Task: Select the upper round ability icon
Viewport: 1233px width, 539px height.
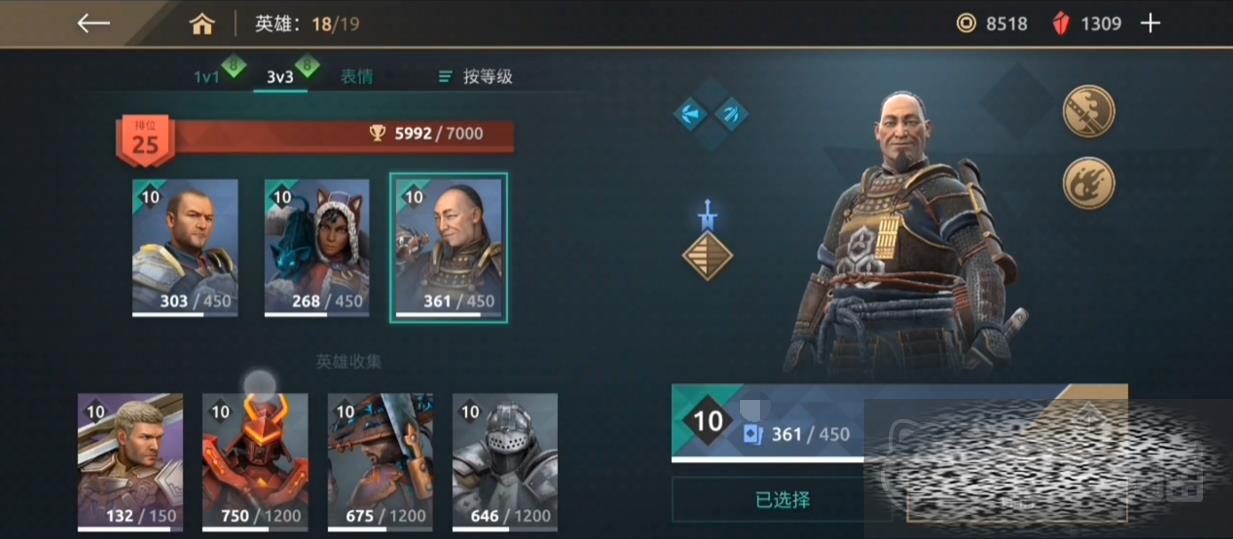Action: 1088,111
